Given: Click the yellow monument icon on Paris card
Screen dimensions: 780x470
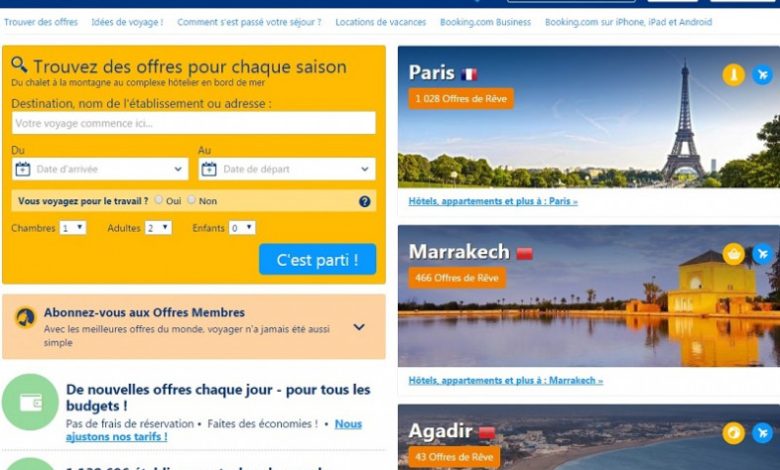Looking at the screenshot, I should (733, 75).
